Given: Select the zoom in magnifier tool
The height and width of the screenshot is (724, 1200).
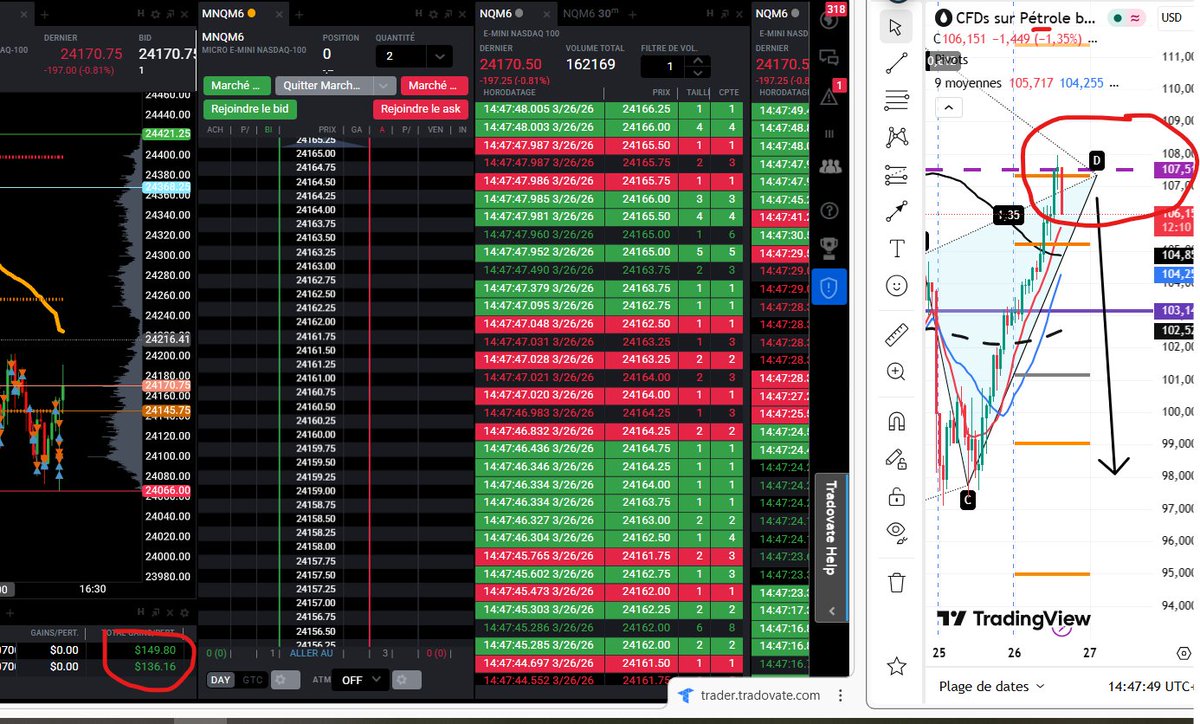Looking at the screenshot, I should click(896, 372).
